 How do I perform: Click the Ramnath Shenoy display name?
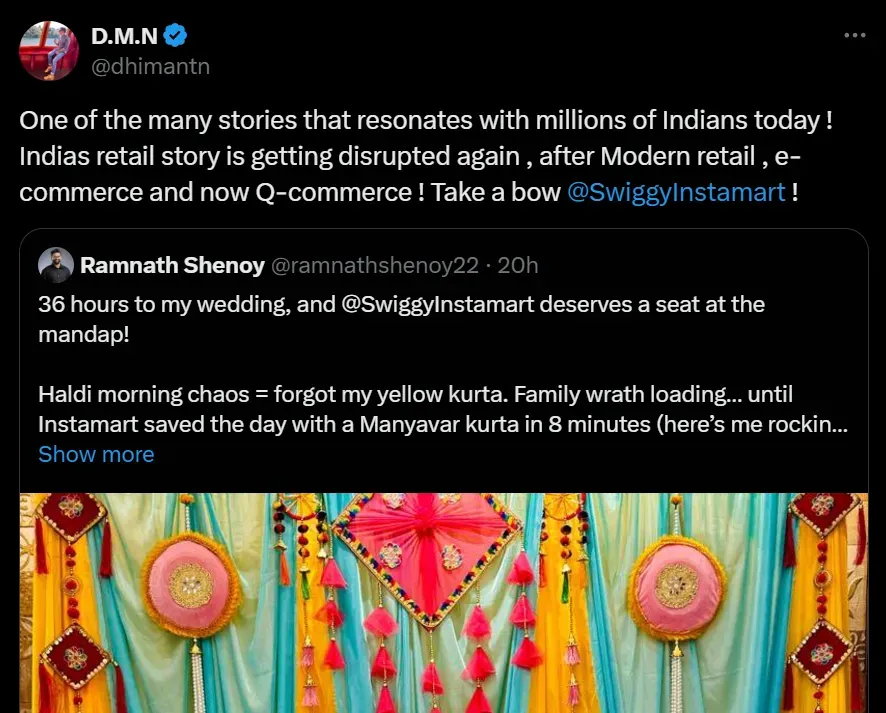coord(172,265)
